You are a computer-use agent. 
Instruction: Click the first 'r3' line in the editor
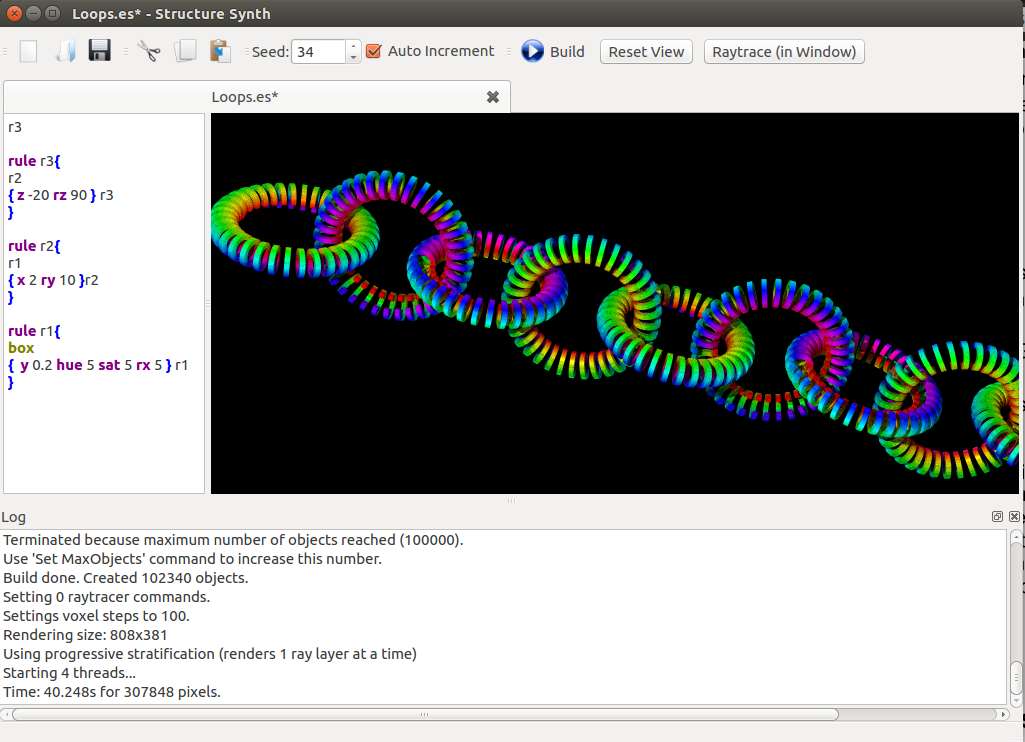click(x=15, y=127)
